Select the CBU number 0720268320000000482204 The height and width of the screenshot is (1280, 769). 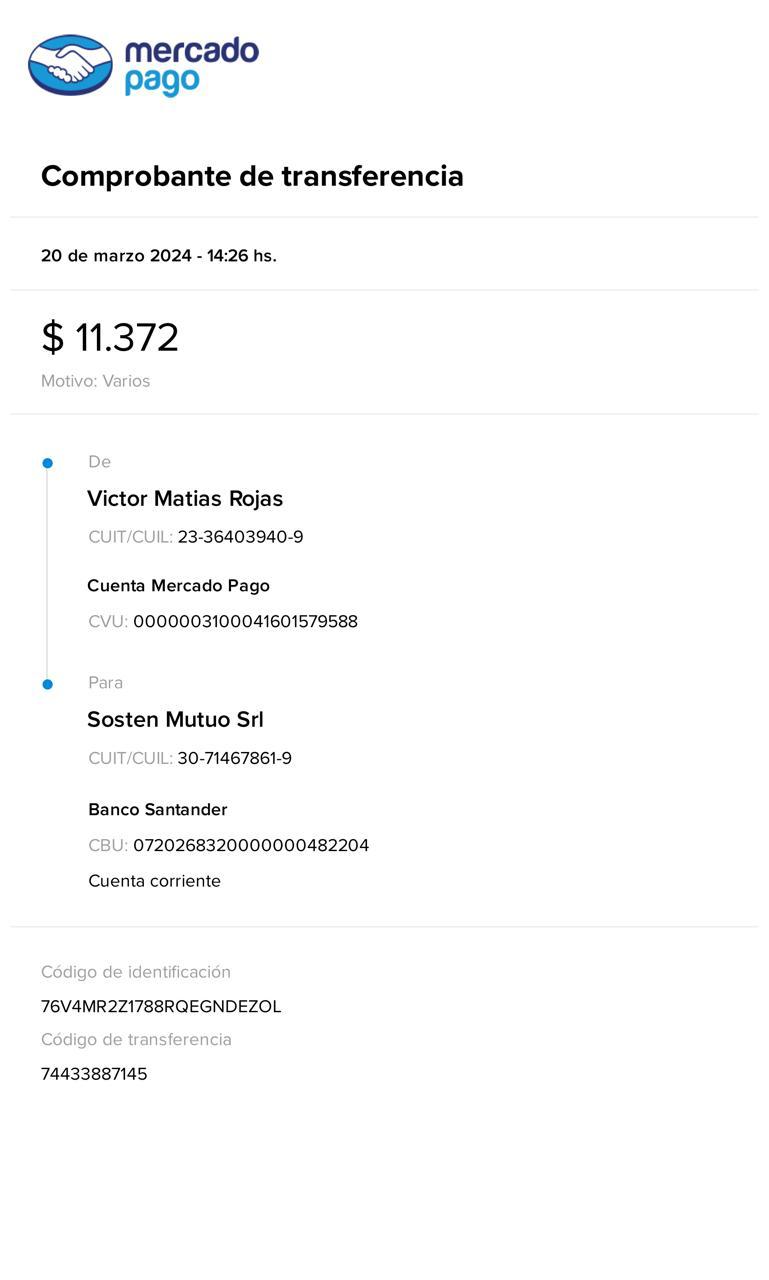(251, 845)
